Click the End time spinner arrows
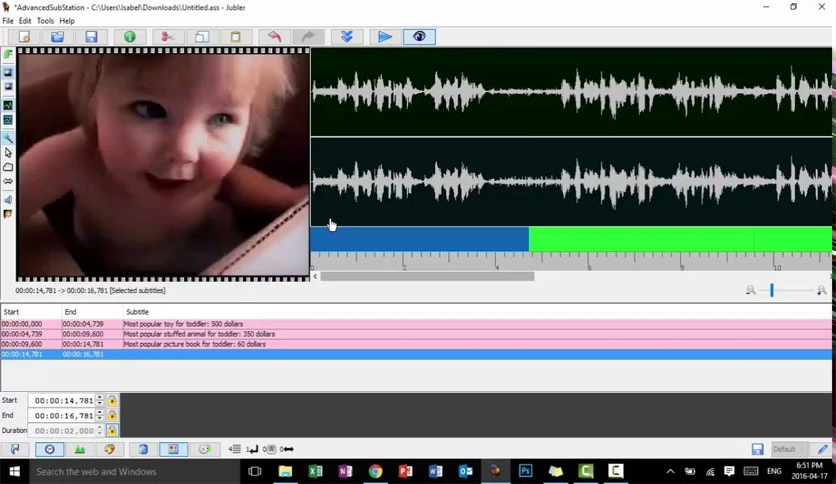Screen dimensions: 836x484 (100, 415)
